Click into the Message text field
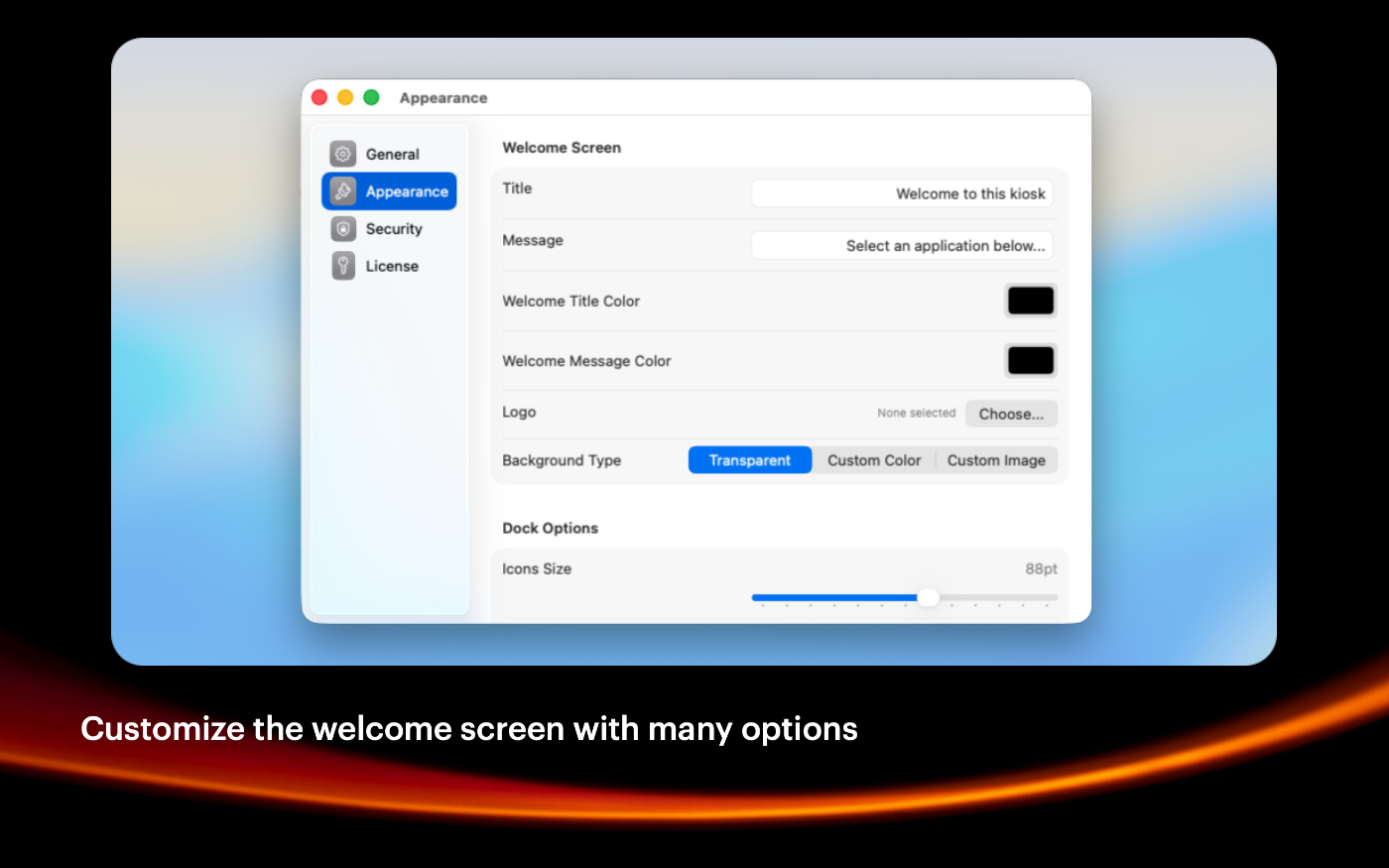The image size is (1389, 868). [x=901, y=245]
